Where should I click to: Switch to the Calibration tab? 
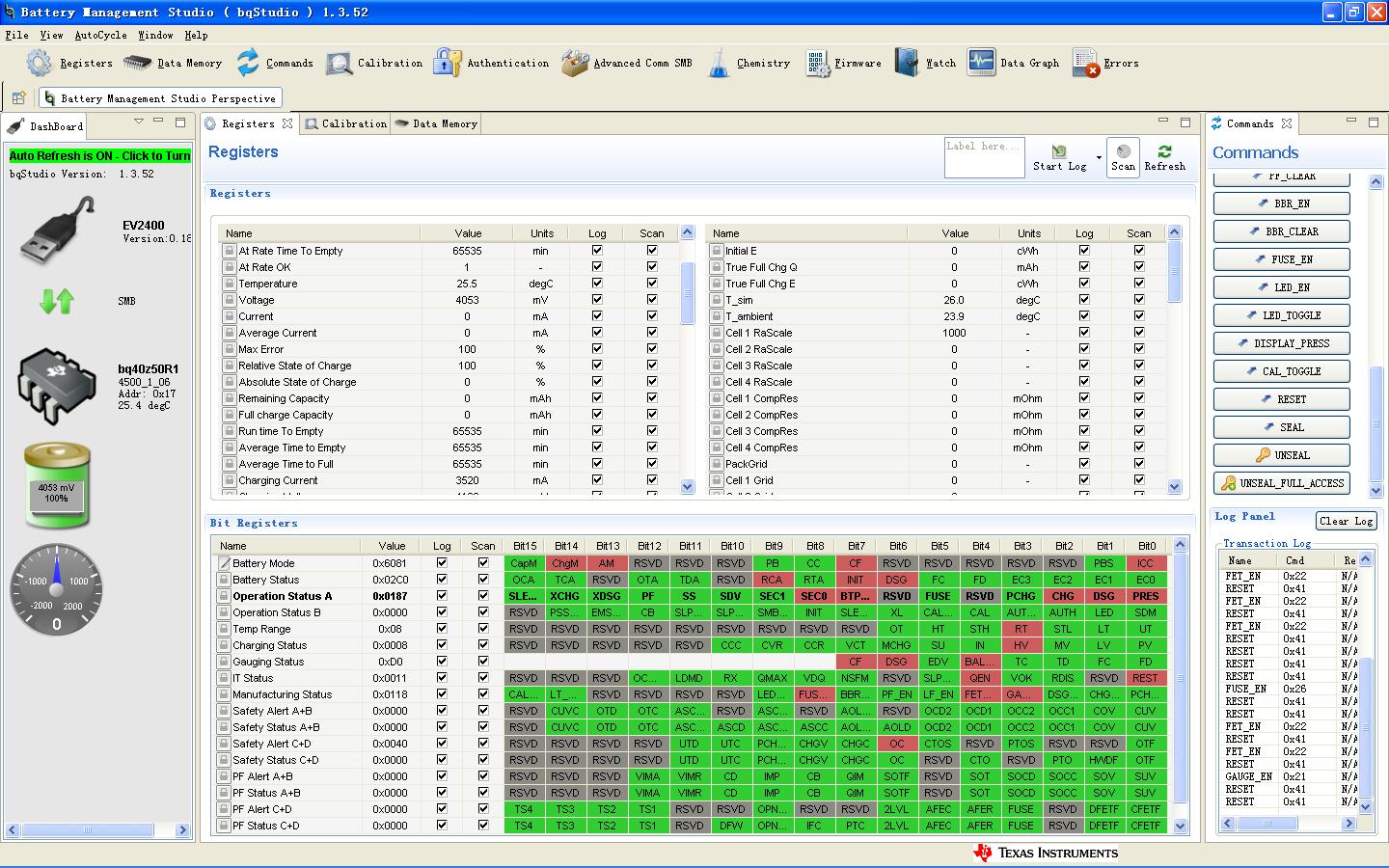[345, 123]
